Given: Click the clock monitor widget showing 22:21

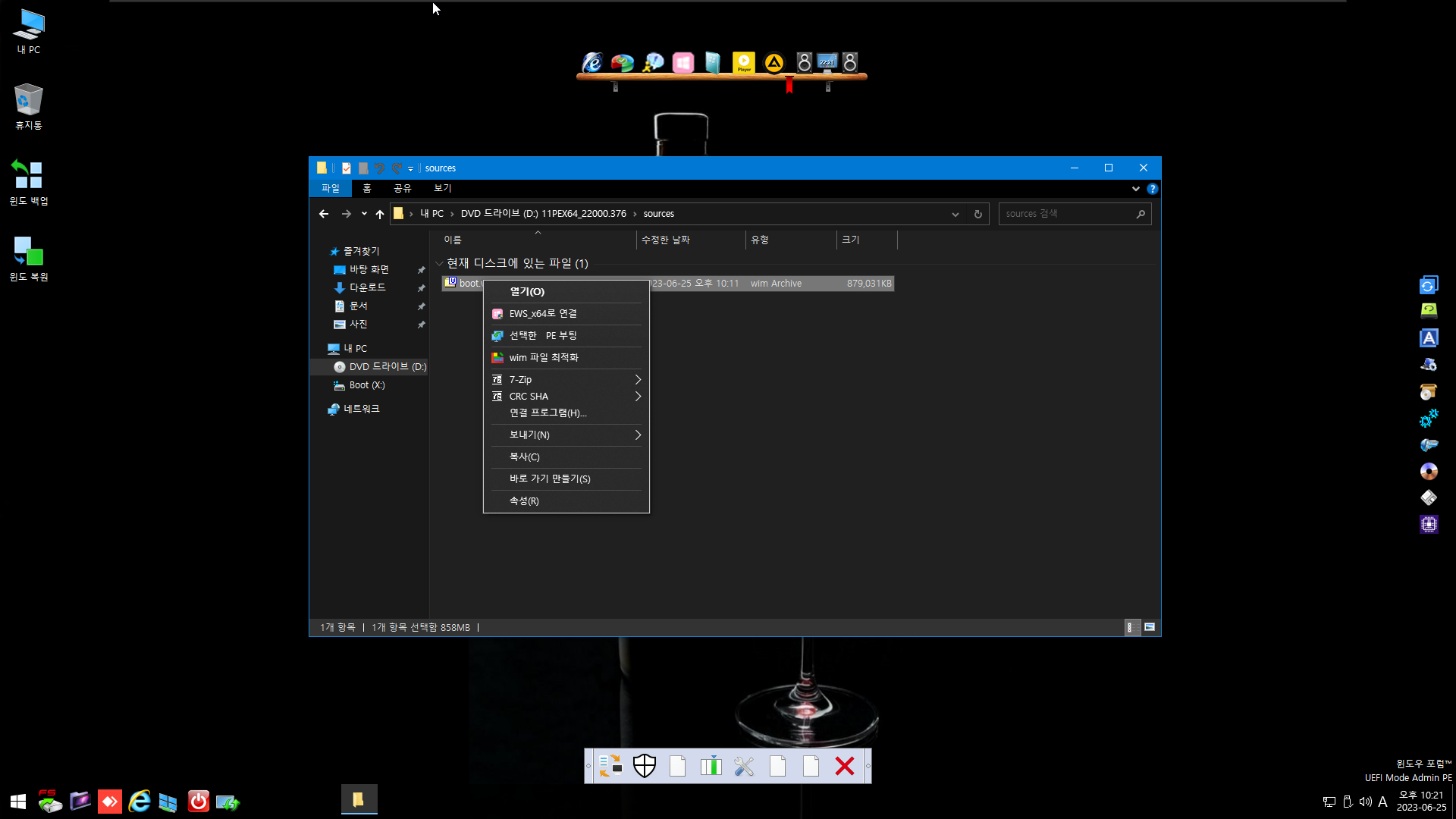Looking at the screenshot, I should 827,62.
